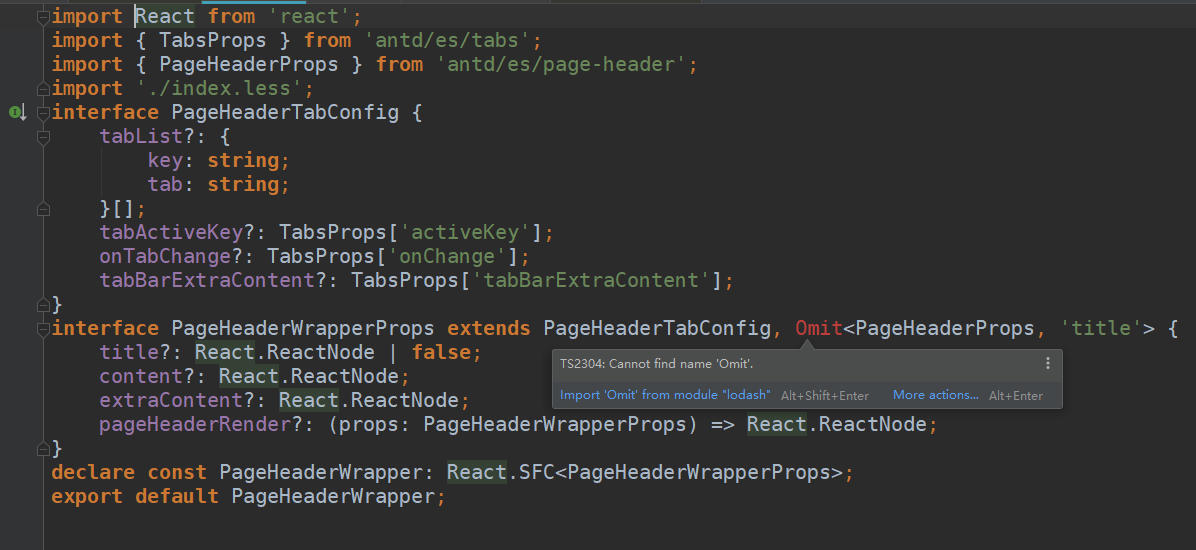
Task: Click the 'antd/es/page-header' import path
Action: coord(561,65)
